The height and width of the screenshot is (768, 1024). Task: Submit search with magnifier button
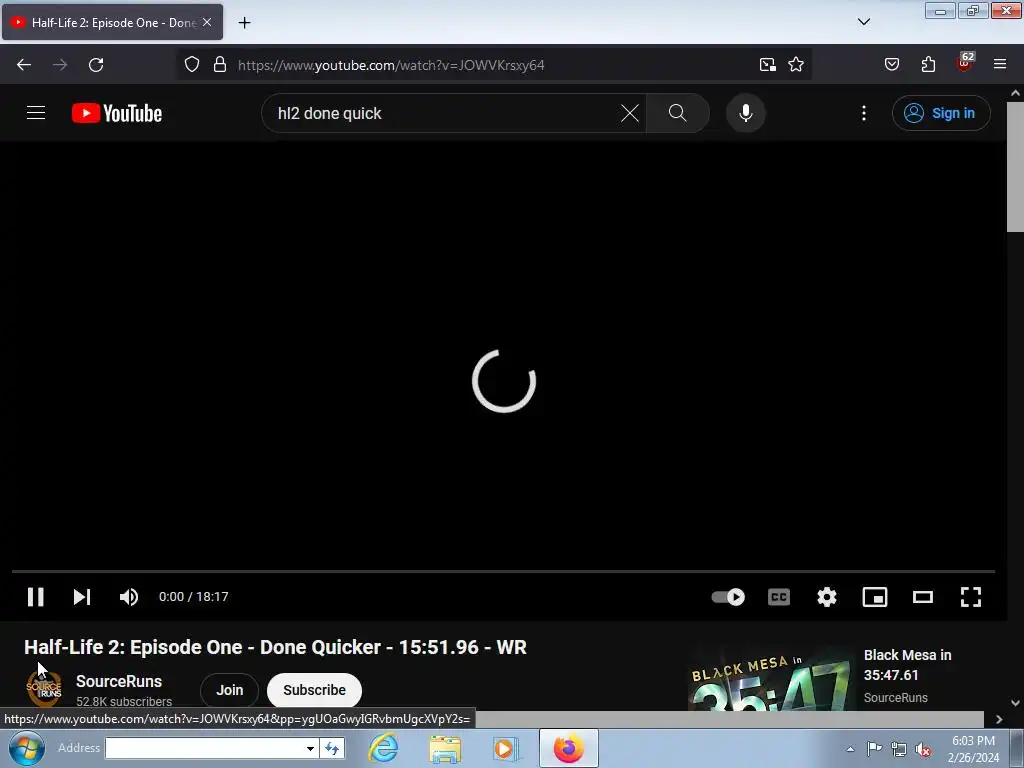[x=678, y=113]
